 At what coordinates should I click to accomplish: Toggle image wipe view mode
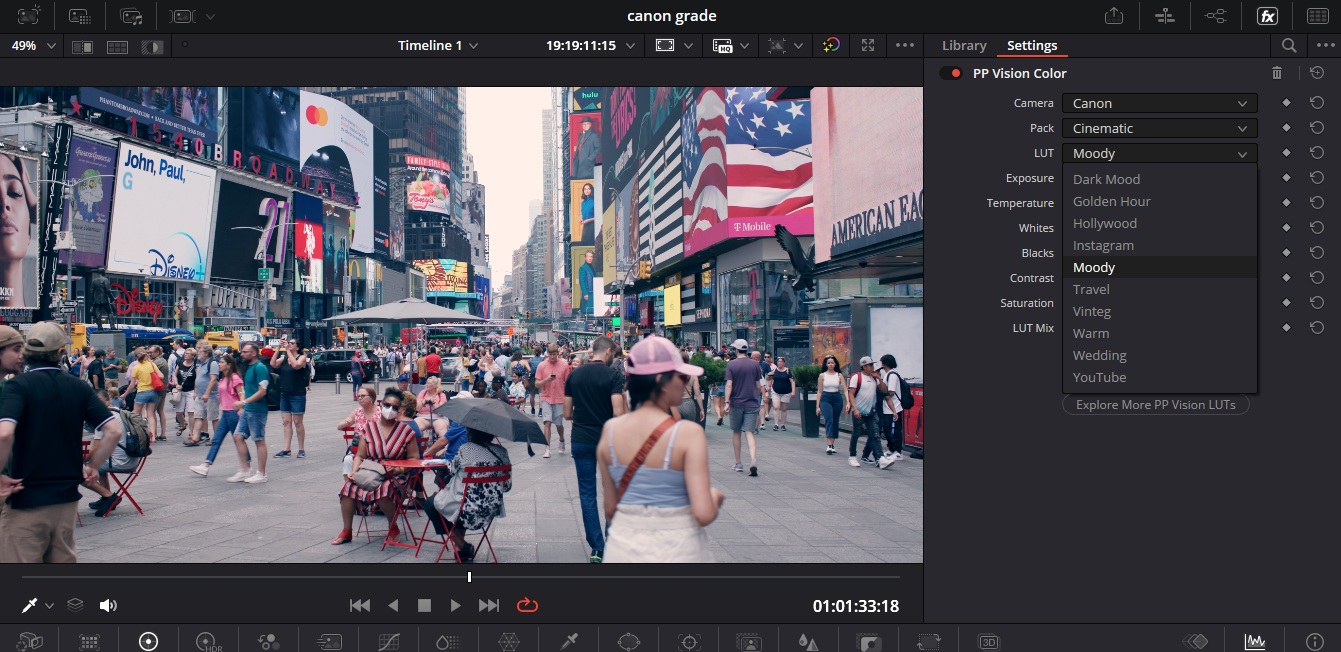coord(82,46)
